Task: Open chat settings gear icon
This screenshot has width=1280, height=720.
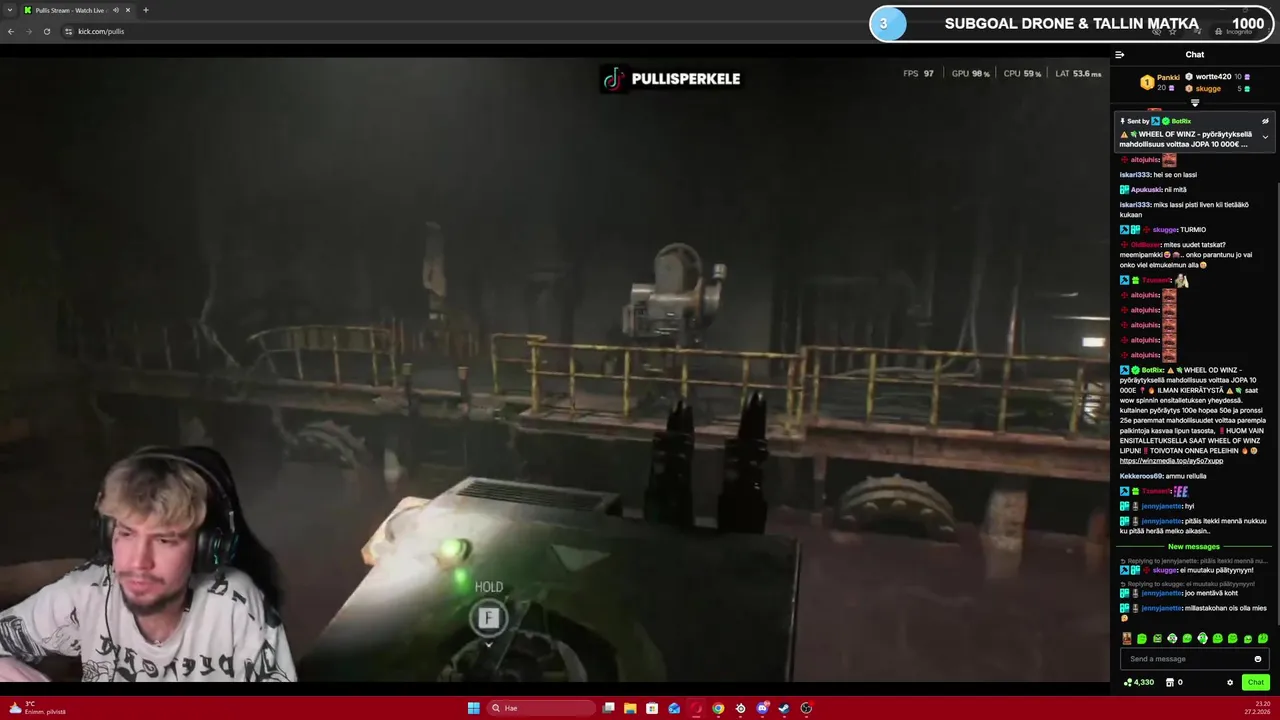Action: click(x=1230, y=682)
